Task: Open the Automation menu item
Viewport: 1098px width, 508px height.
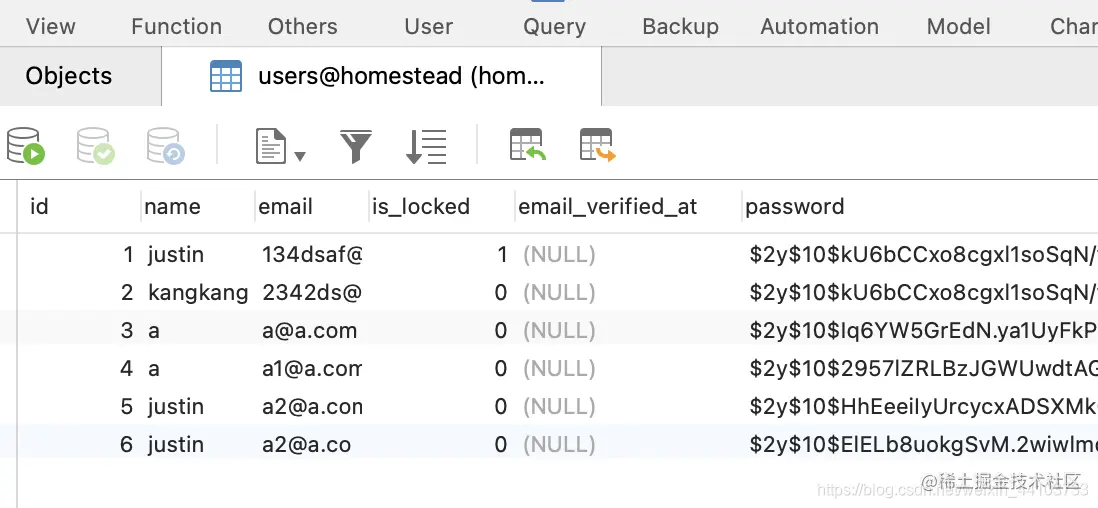Action: [819, 26]
